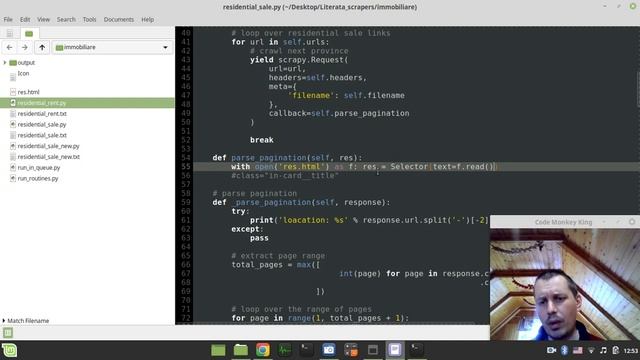Open the immobiliare folder location dropdown

[x=112, y=47]
